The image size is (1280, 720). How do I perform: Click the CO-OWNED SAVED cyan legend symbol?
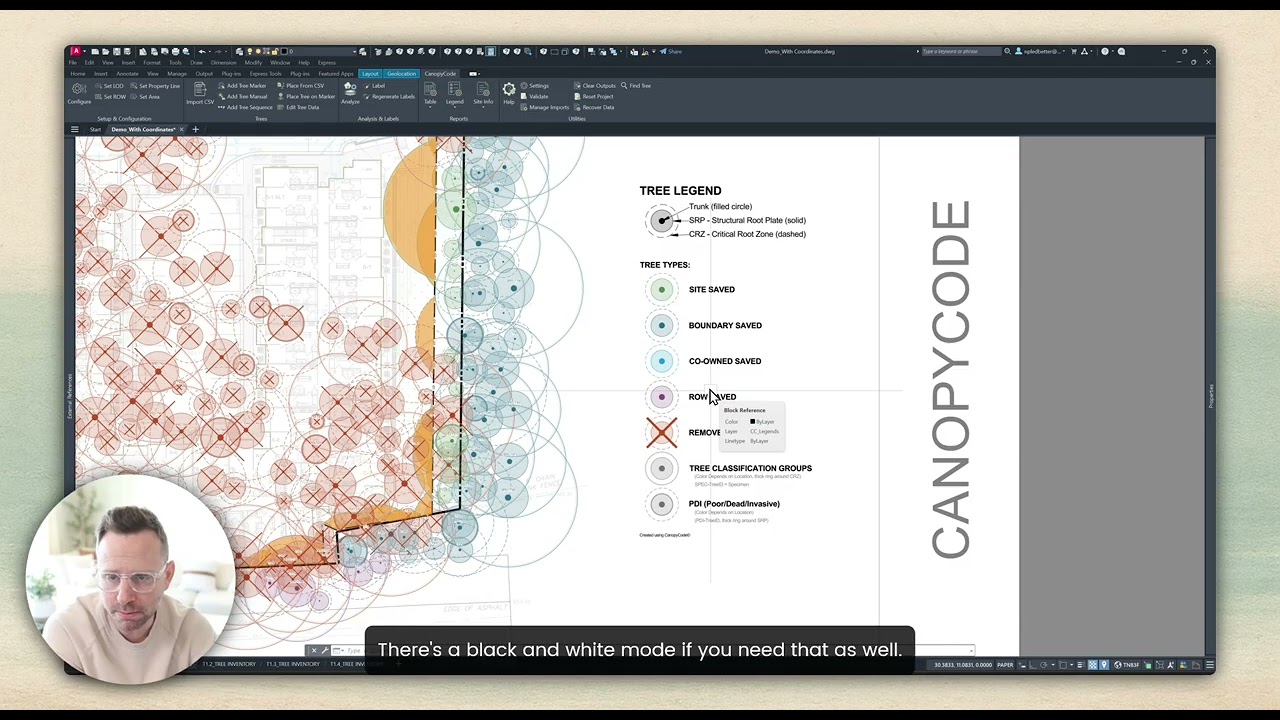tap(661, 361)
